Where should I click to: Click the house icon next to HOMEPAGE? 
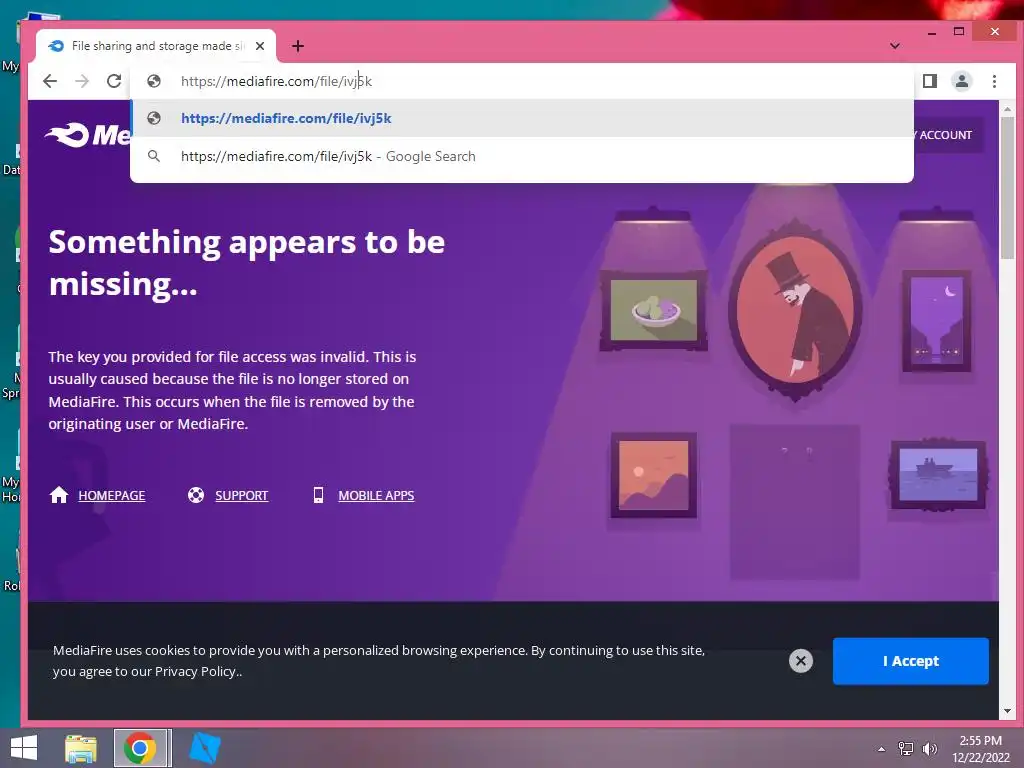point(59,495)
